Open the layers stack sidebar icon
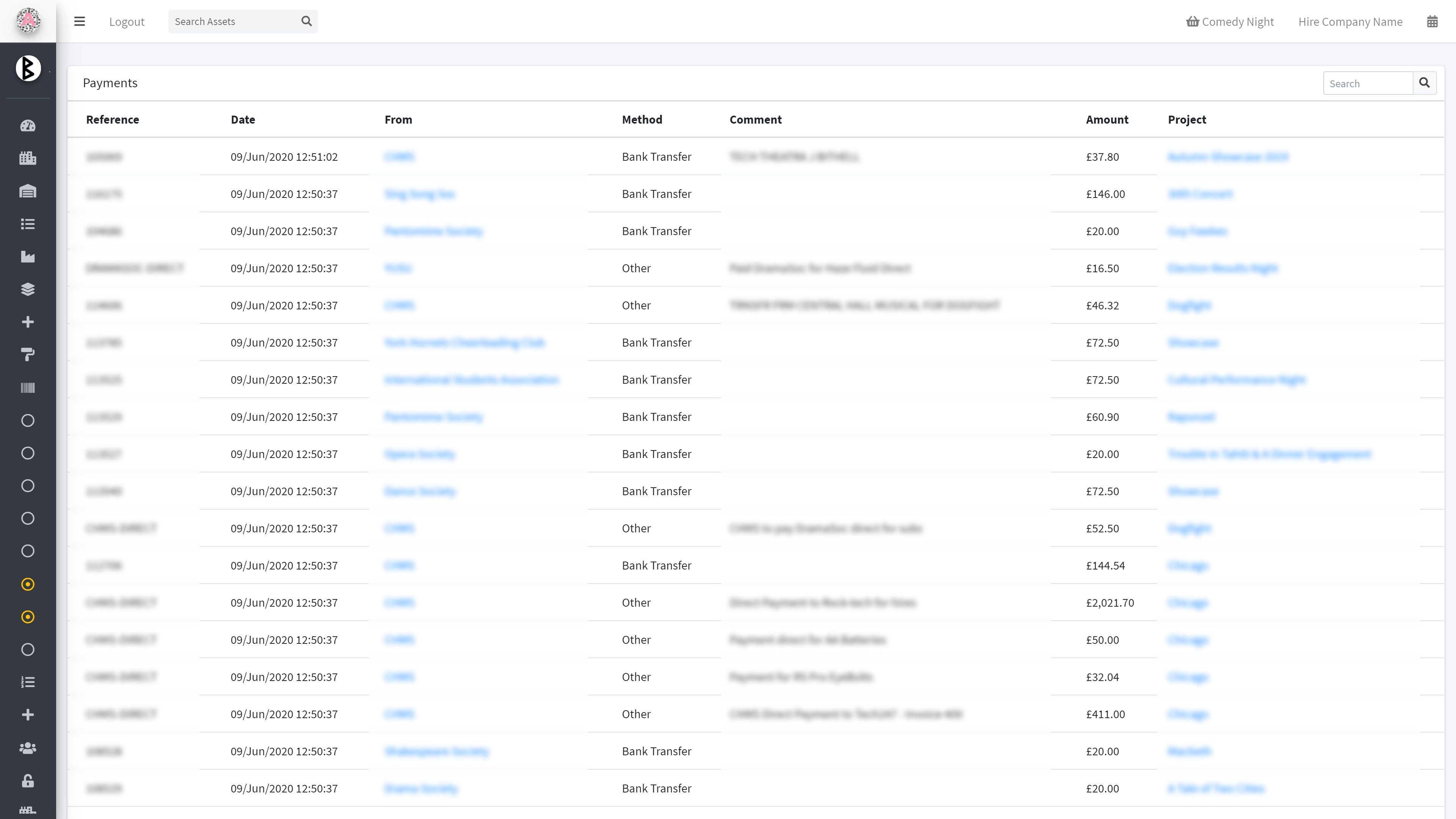Screen dimensions: 1456x819 [28, 289]
